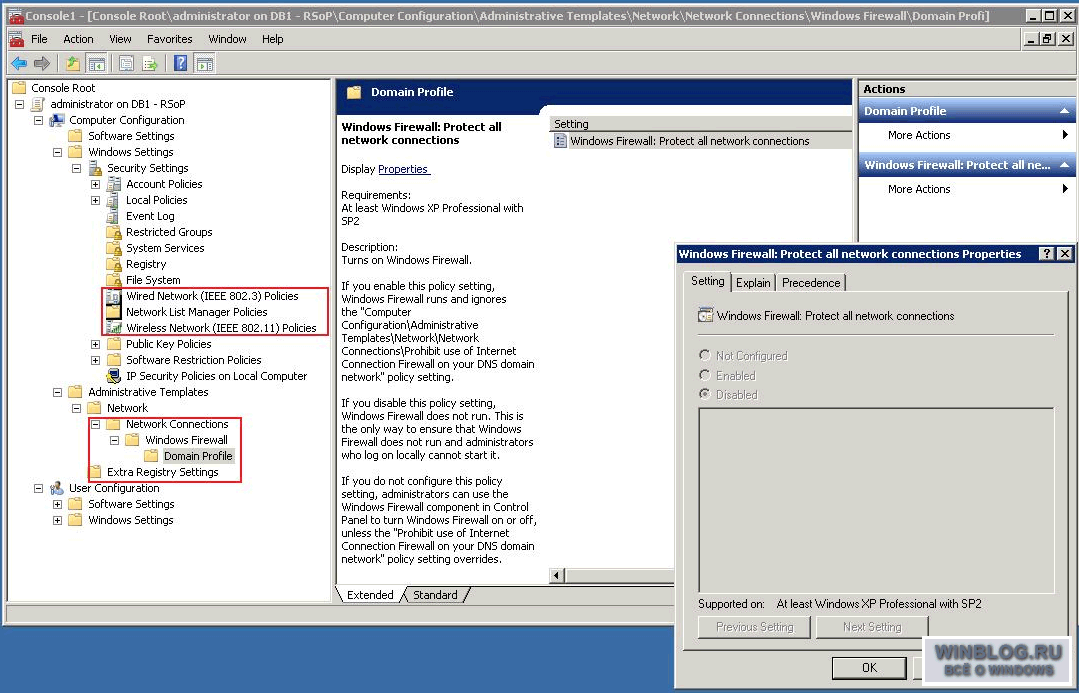Click the policy icon in the Setting list row

point(560,141)
